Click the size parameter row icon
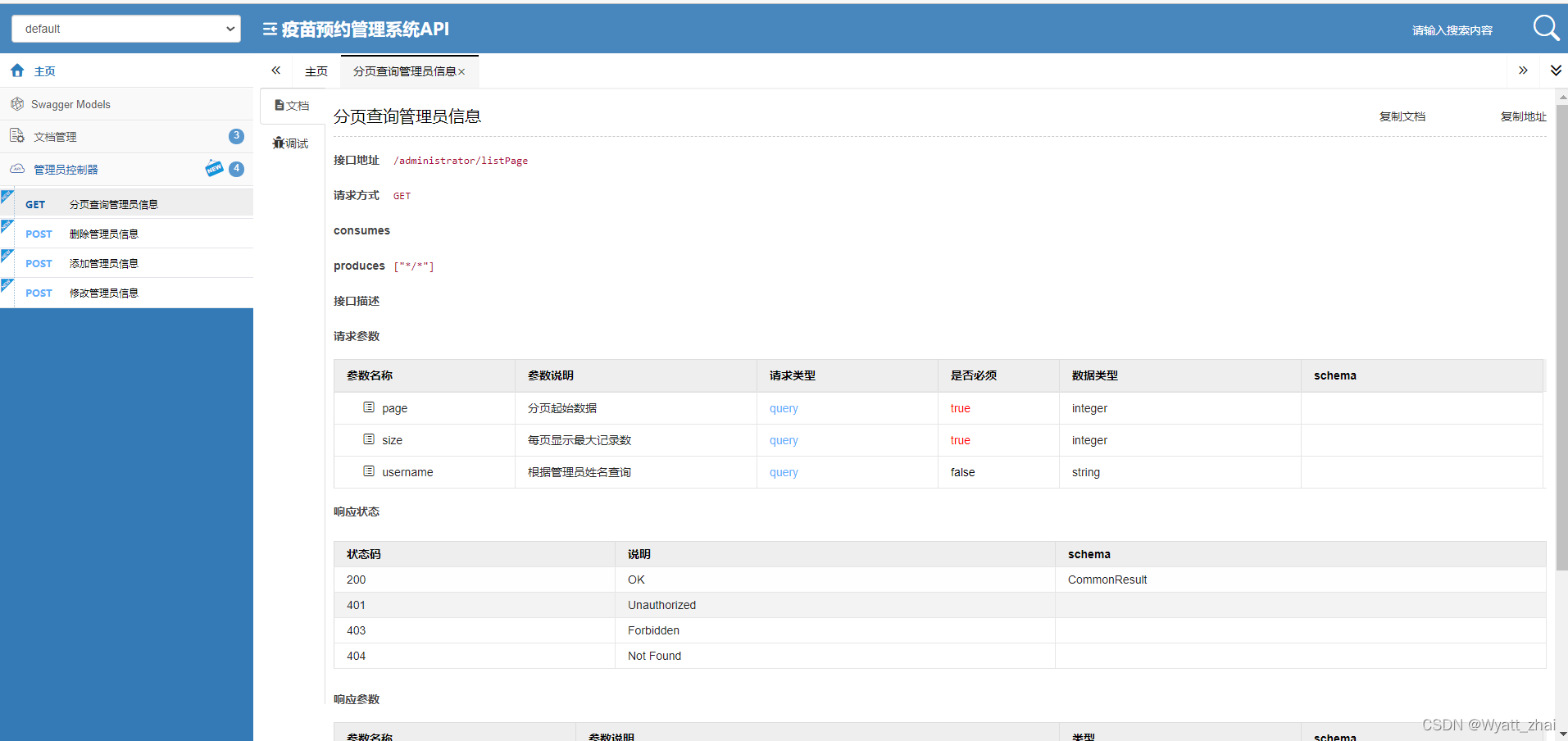The width and height of the screenshot is (1568, 741). 369,439
